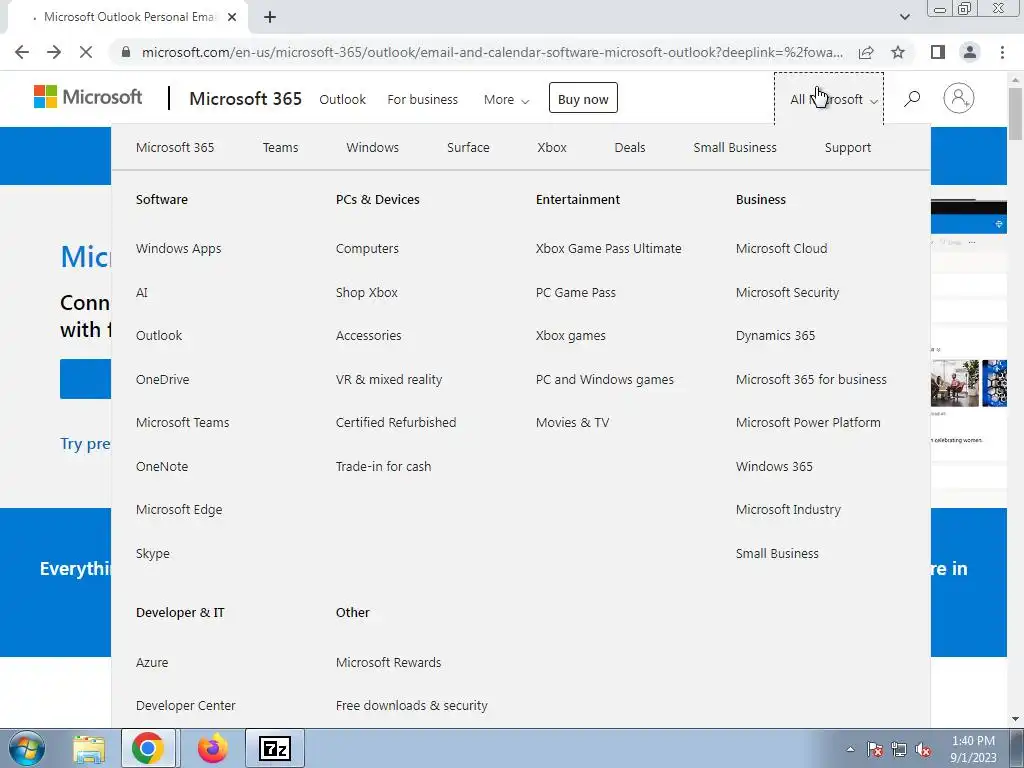Screen dimensions: 1024x768
Task: Open Chrome's three-dot menu
Action: pos(1002,52)
